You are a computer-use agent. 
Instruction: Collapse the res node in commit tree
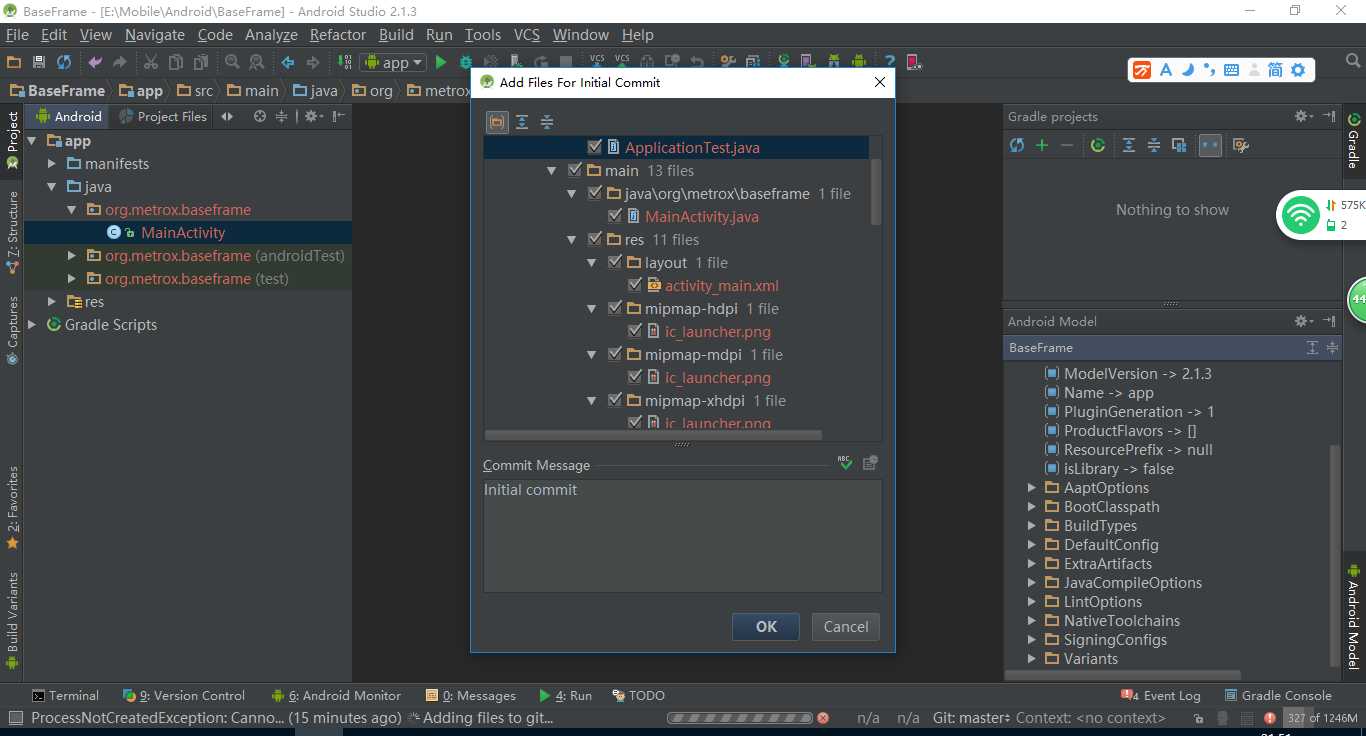571,240
